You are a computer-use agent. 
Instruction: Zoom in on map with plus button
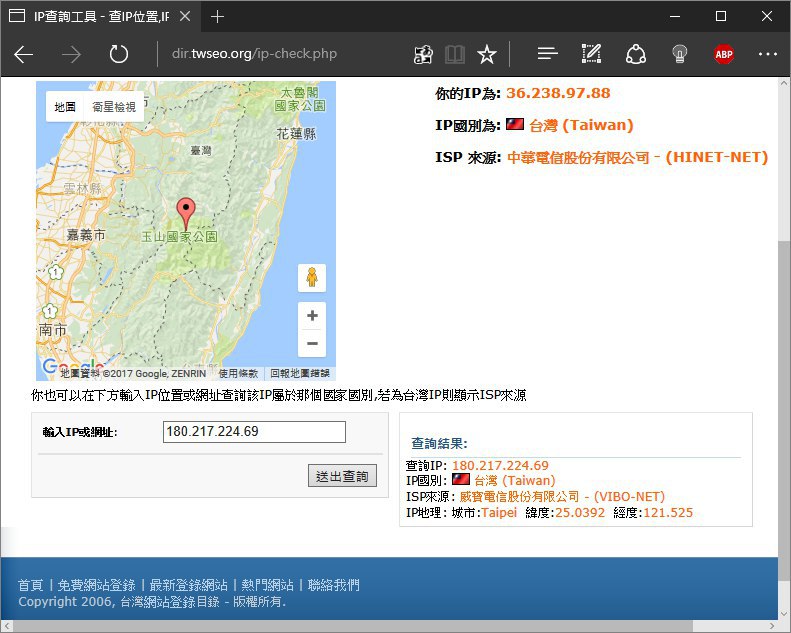(x=312, y=315)
